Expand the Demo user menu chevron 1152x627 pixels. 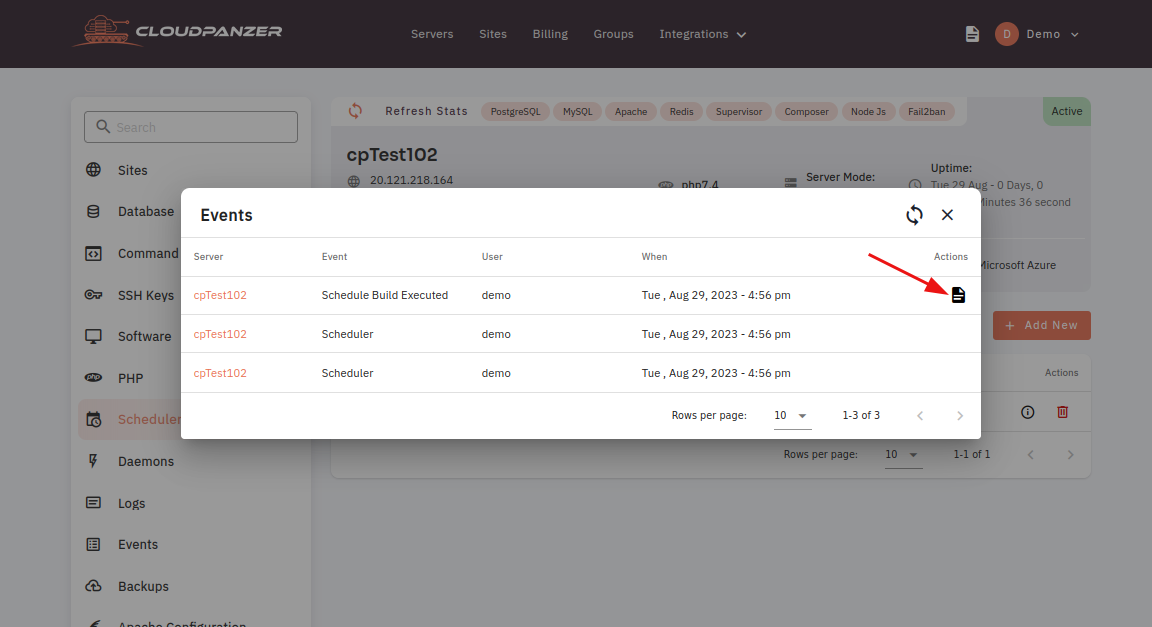tap(1075, 35)
